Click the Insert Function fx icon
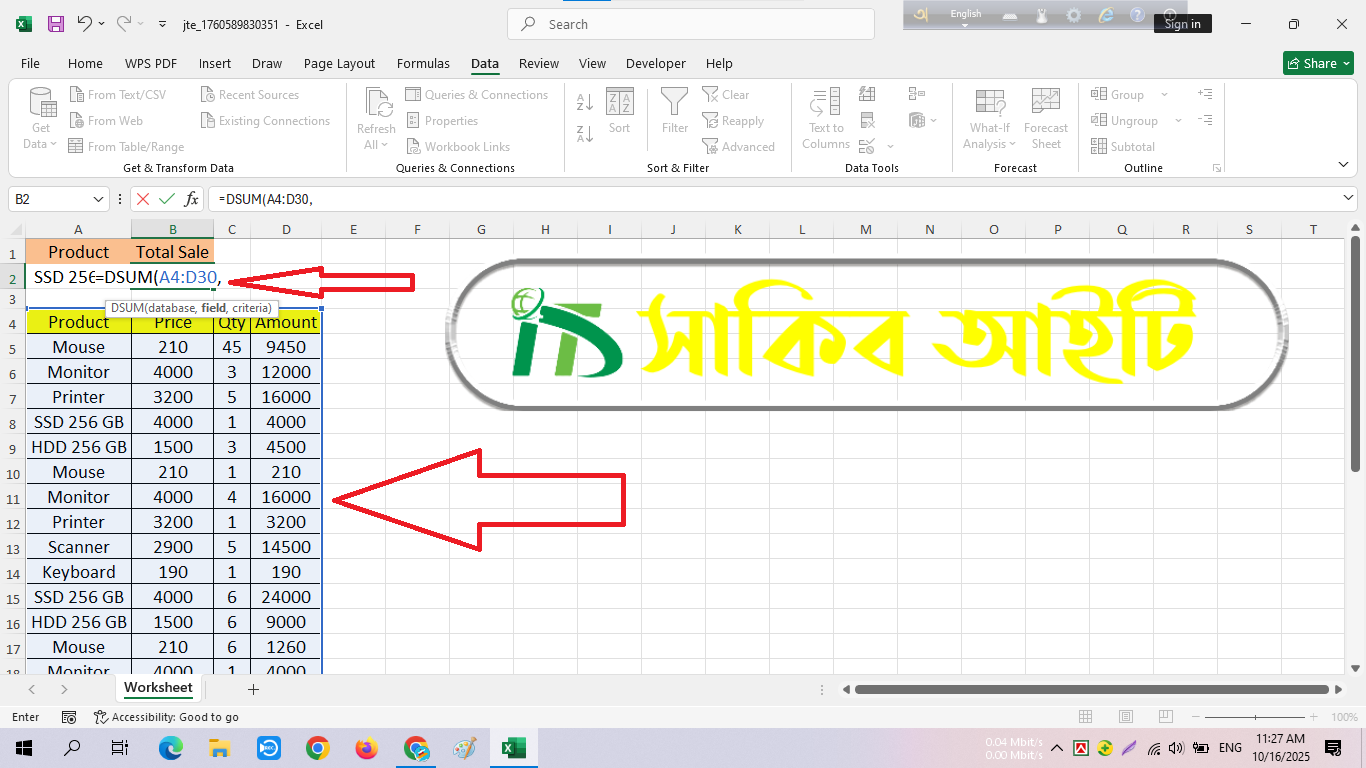The height and width of the screenshot is (768, 1366). [191, 199]
